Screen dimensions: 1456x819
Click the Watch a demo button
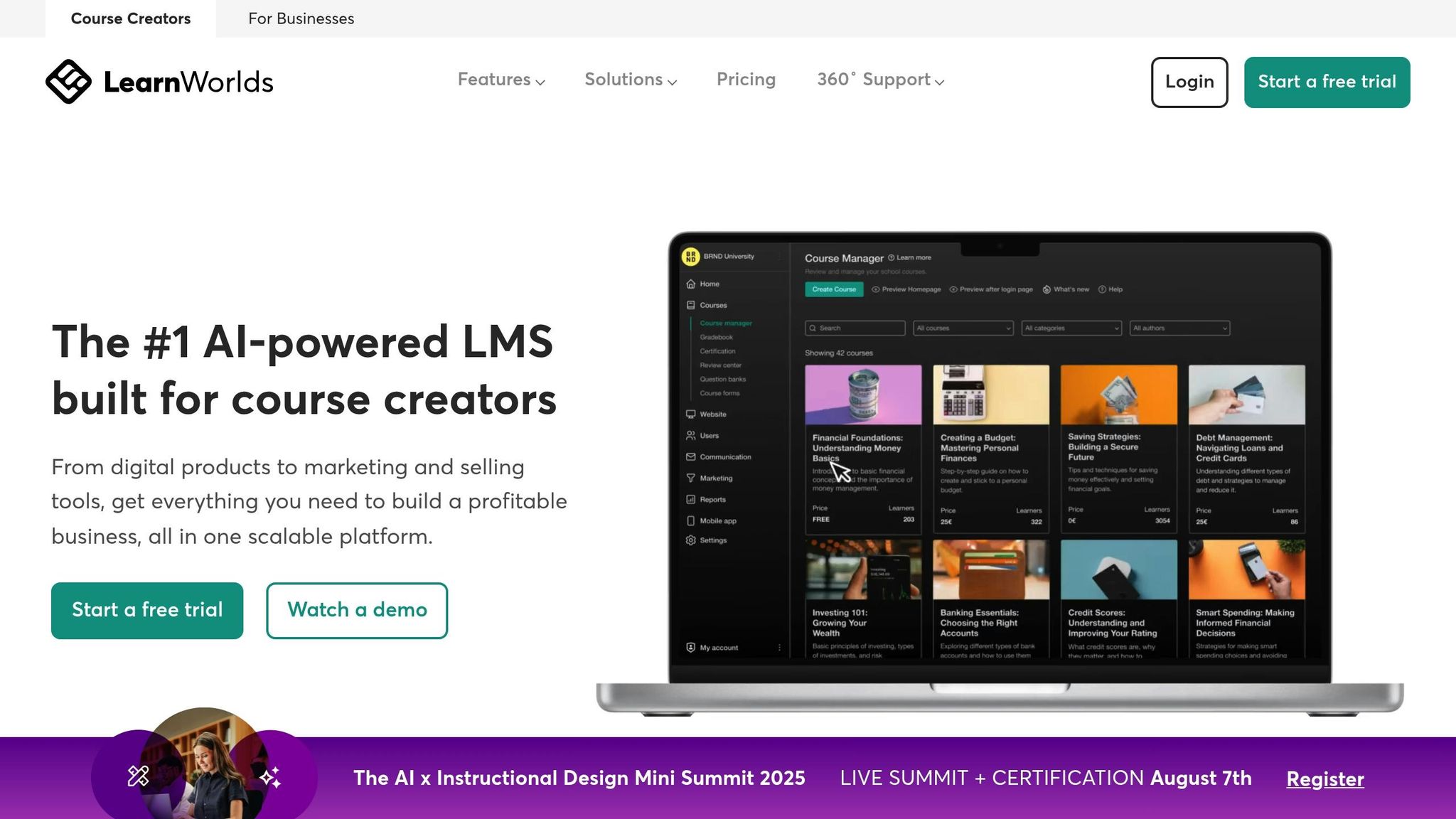[x=357, y=610]
